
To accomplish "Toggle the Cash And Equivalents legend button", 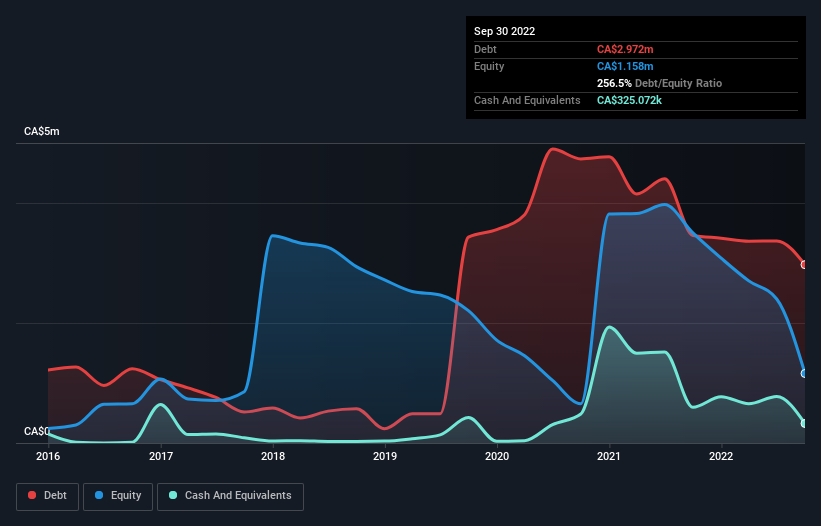I will pyautogui.click(x=230, y=496).
